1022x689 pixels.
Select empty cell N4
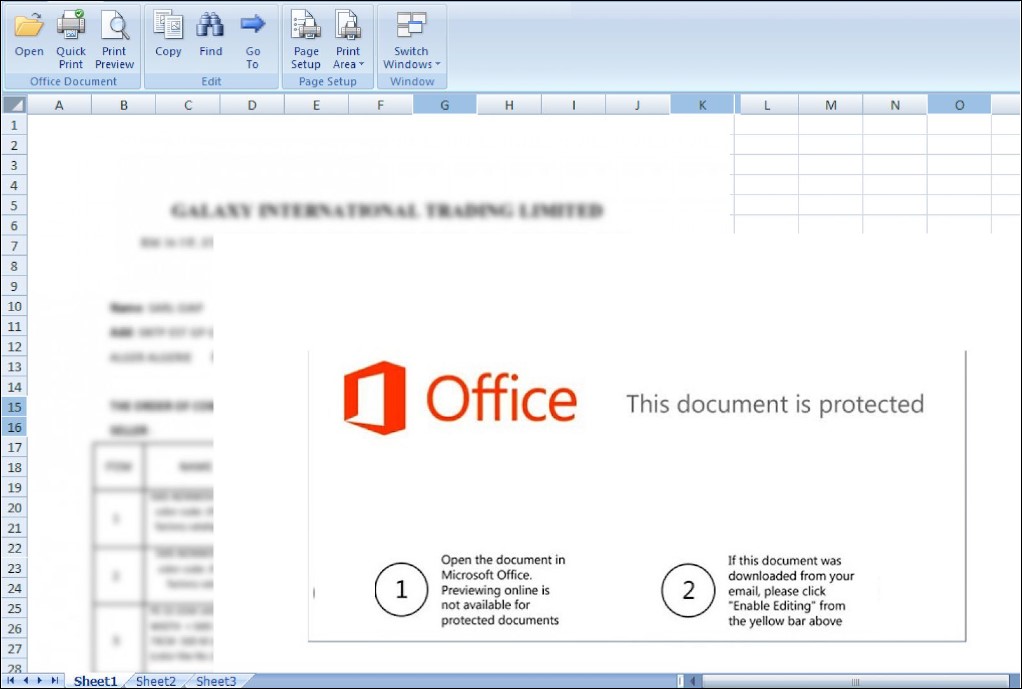(x=895, y=185)
